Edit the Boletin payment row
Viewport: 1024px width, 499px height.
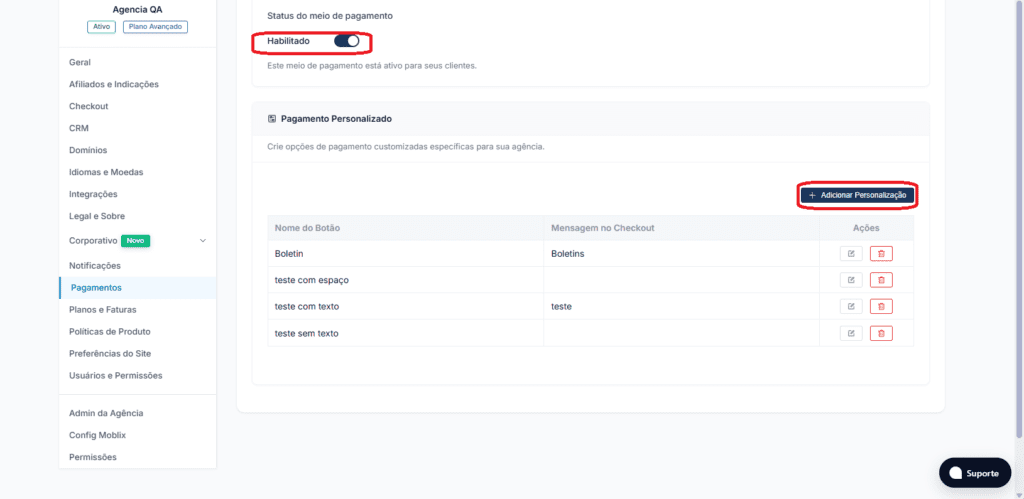click(x=851, y=253)
